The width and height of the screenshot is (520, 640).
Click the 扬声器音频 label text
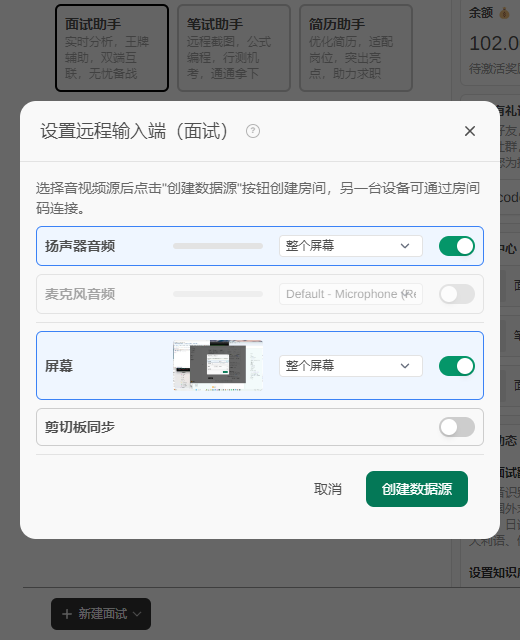80,246
